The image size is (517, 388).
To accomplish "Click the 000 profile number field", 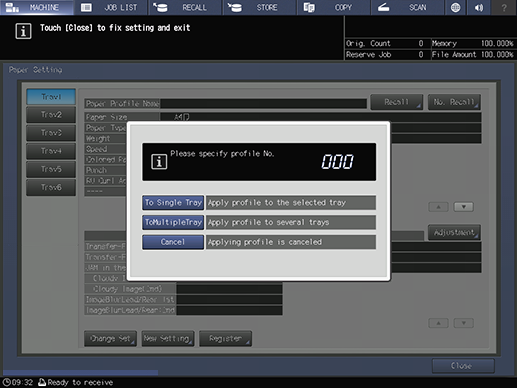I will [x=337, y=162].
